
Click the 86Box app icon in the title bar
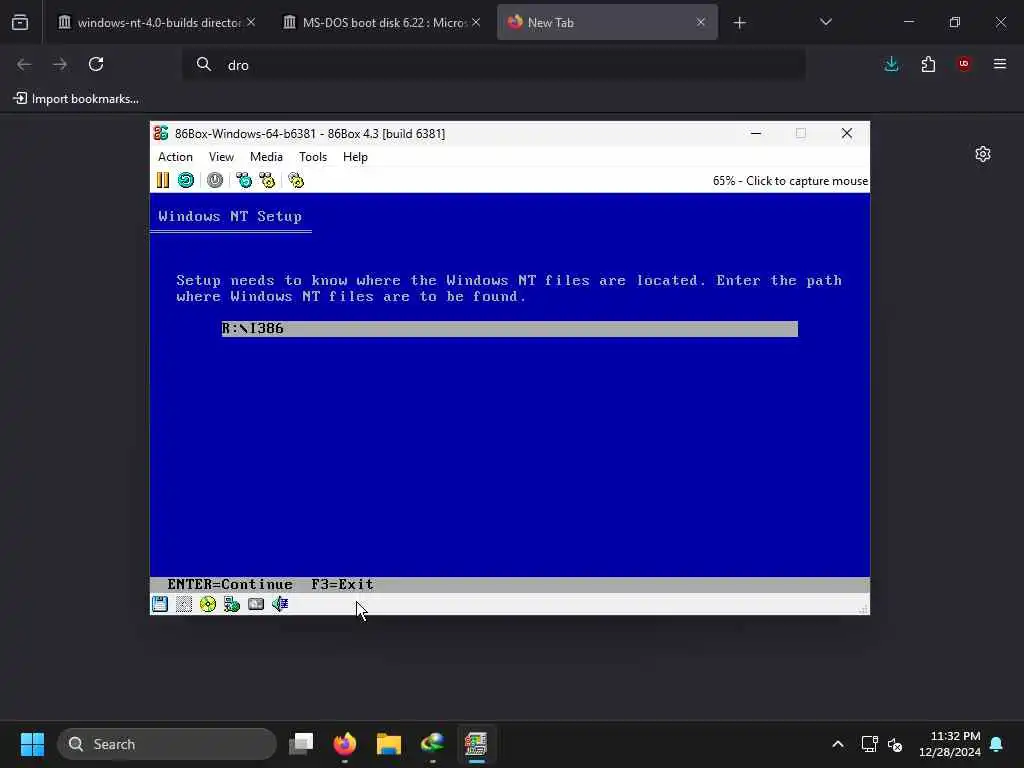[161, 133]
